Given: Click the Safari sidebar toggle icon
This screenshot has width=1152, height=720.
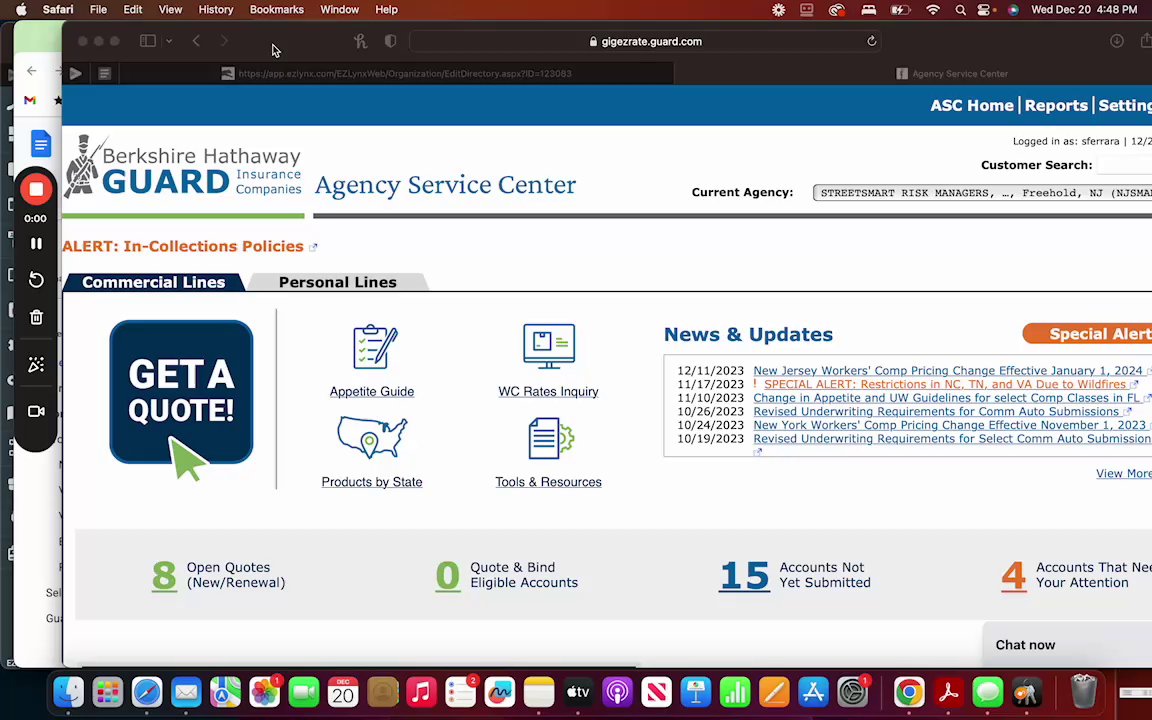Looking at the screenshot, I should pos(148,41).
